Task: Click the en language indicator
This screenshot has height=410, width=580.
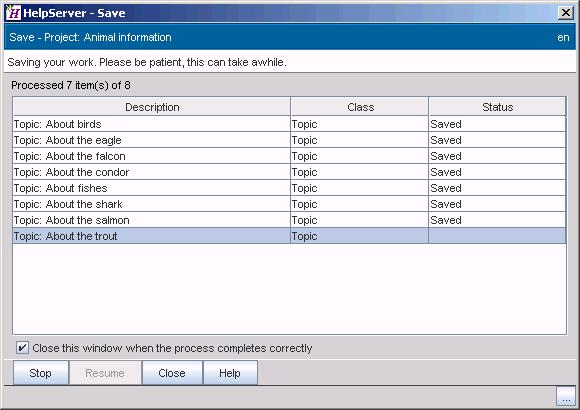Action: 563,37
